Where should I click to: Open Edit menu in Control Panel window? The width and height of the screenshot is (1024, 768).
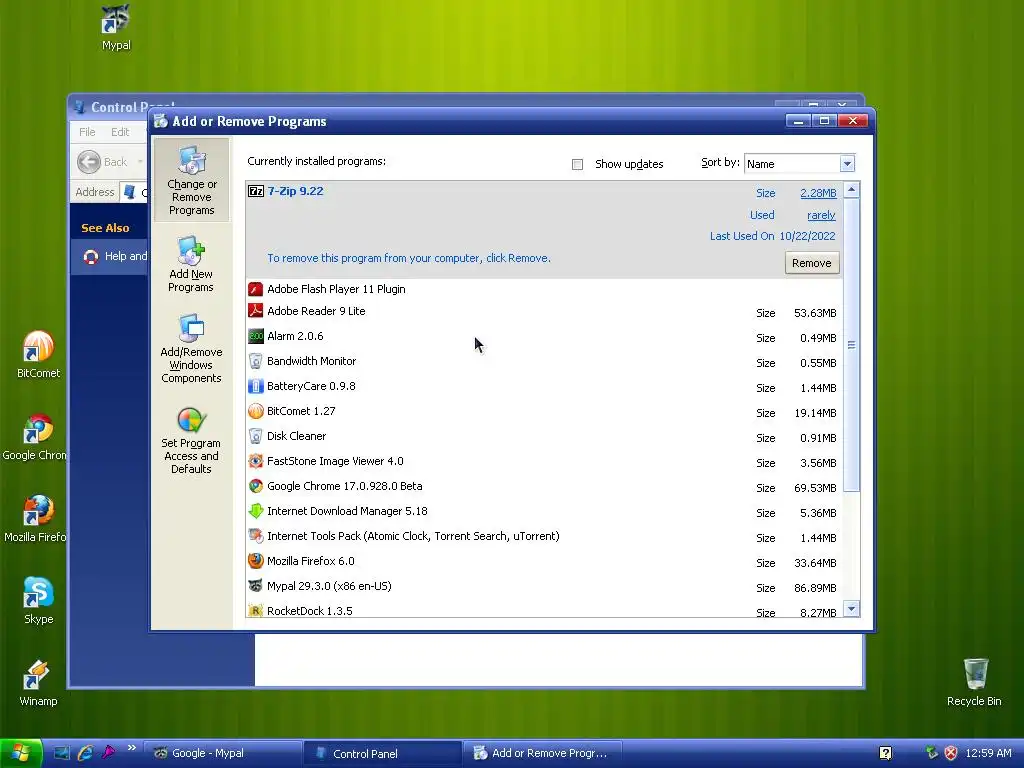tap(120, 132)
